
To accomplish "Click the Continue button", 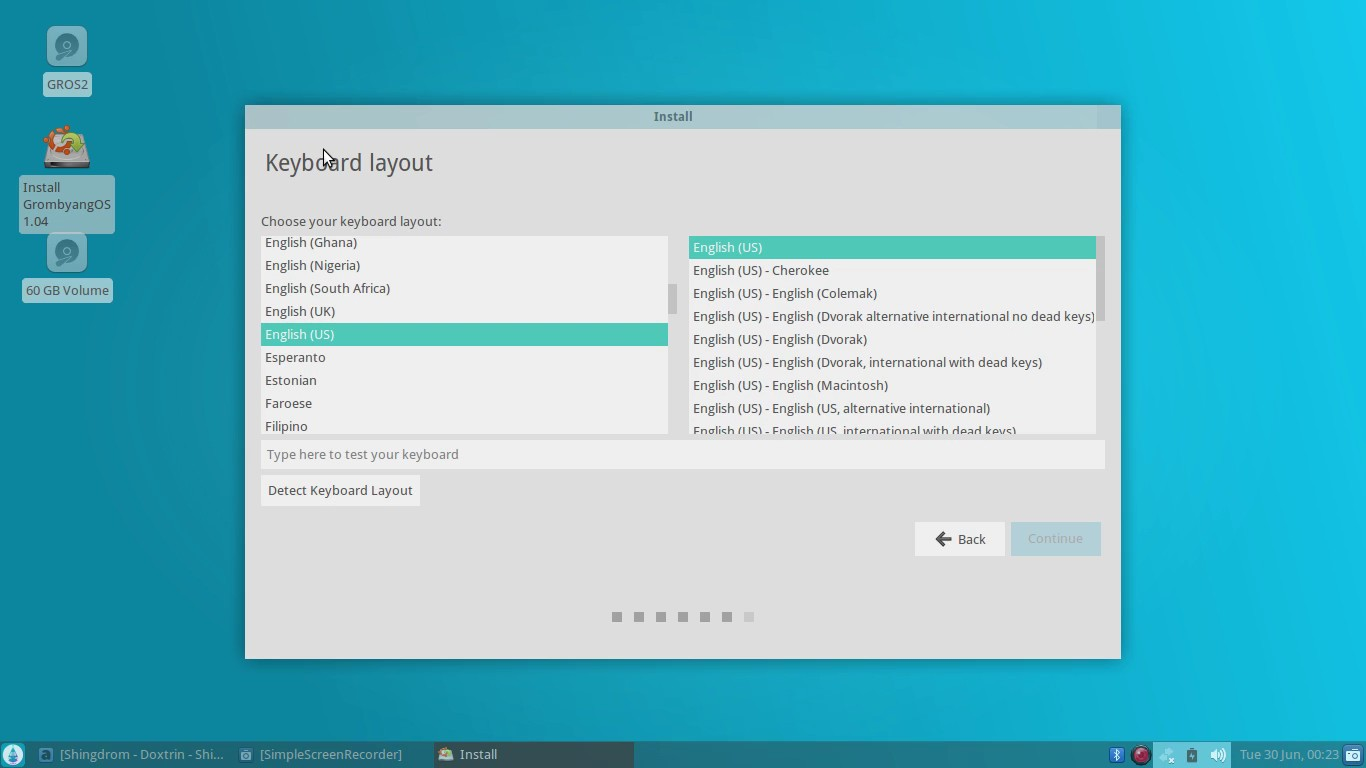I will pos(1055,539).
